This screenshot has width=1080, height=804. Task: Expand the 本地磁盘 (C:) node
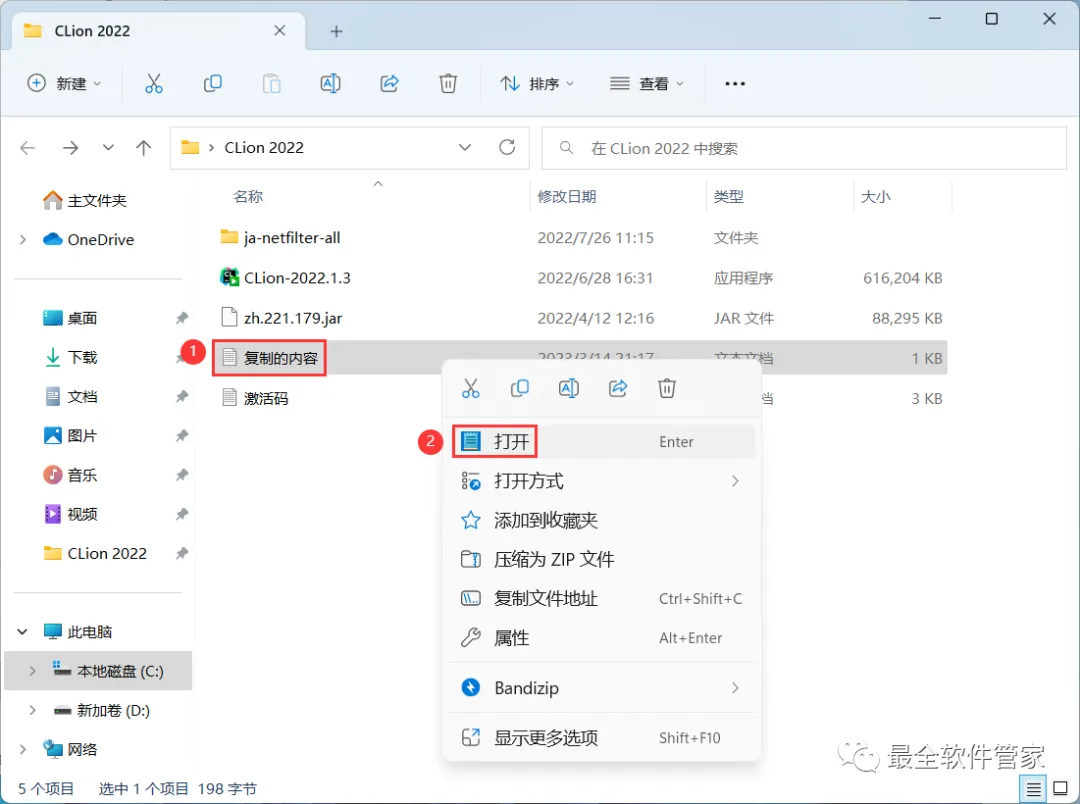click(32, 670)
